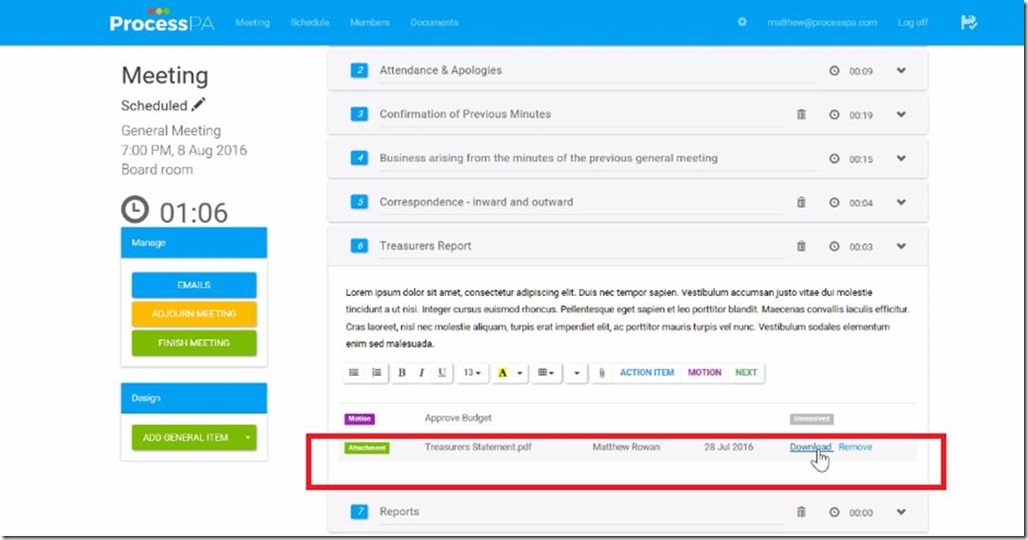This screenshot has height=540, width=1028.
Task: Toggle underline formatting in the editor toolbar
Action: (x=442, y=373)
